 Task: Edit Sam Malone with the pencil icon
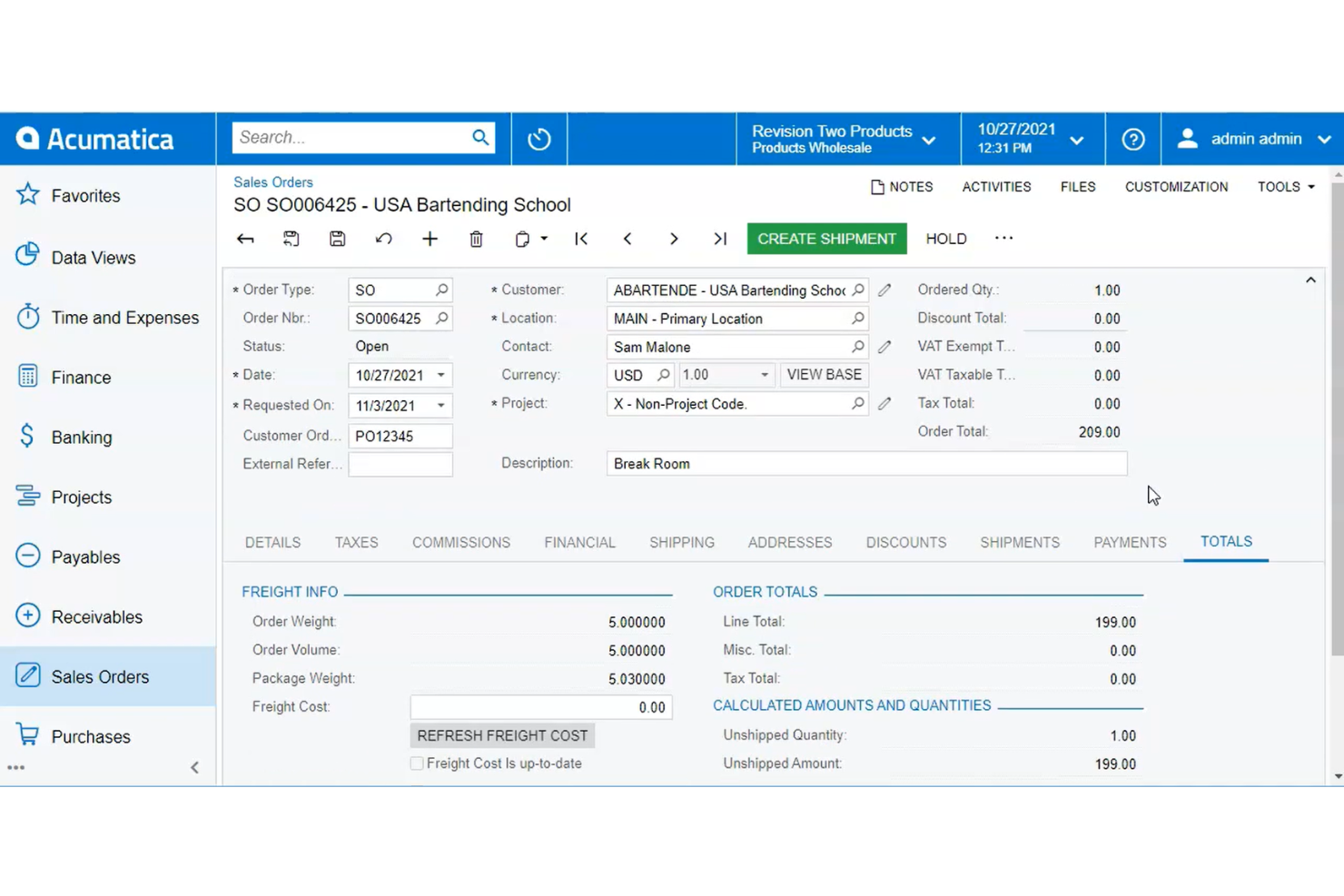(884, 346)
